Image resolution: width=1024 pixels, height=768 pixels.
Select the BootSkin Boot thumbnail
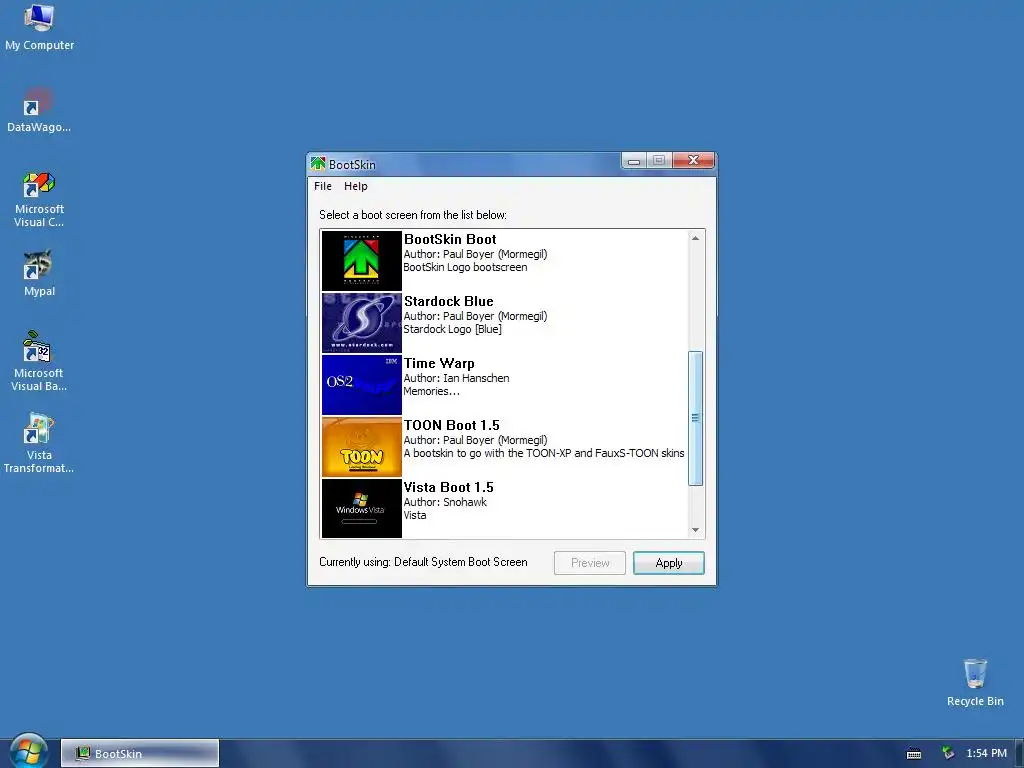pos(361,261)
